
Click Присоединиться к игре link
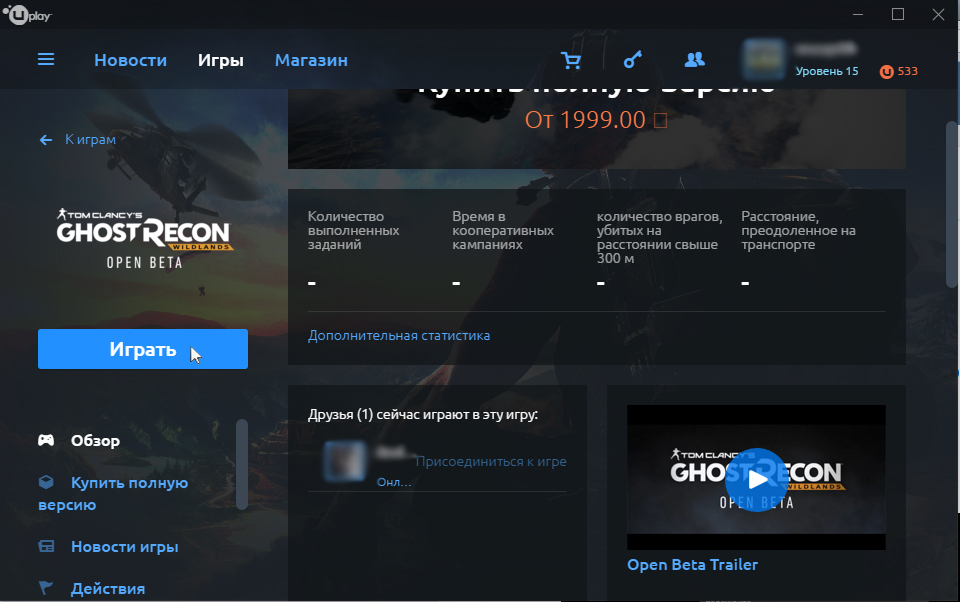(x=491, y=461)
